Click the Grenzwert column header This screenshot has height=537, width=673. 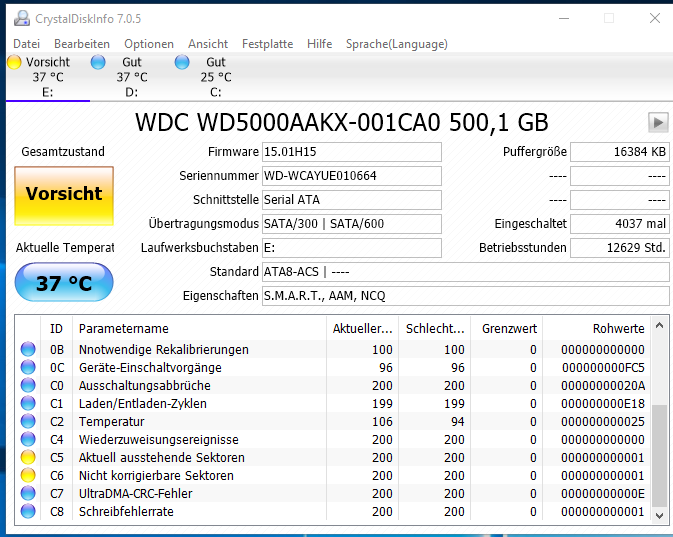point(507,329)
